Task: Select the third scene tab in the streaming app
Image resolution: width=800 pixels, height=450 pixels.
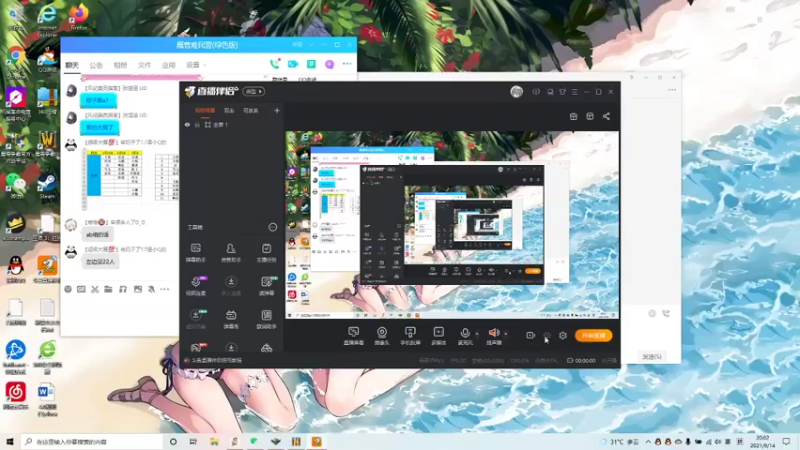Action: [x=251, y=111]
